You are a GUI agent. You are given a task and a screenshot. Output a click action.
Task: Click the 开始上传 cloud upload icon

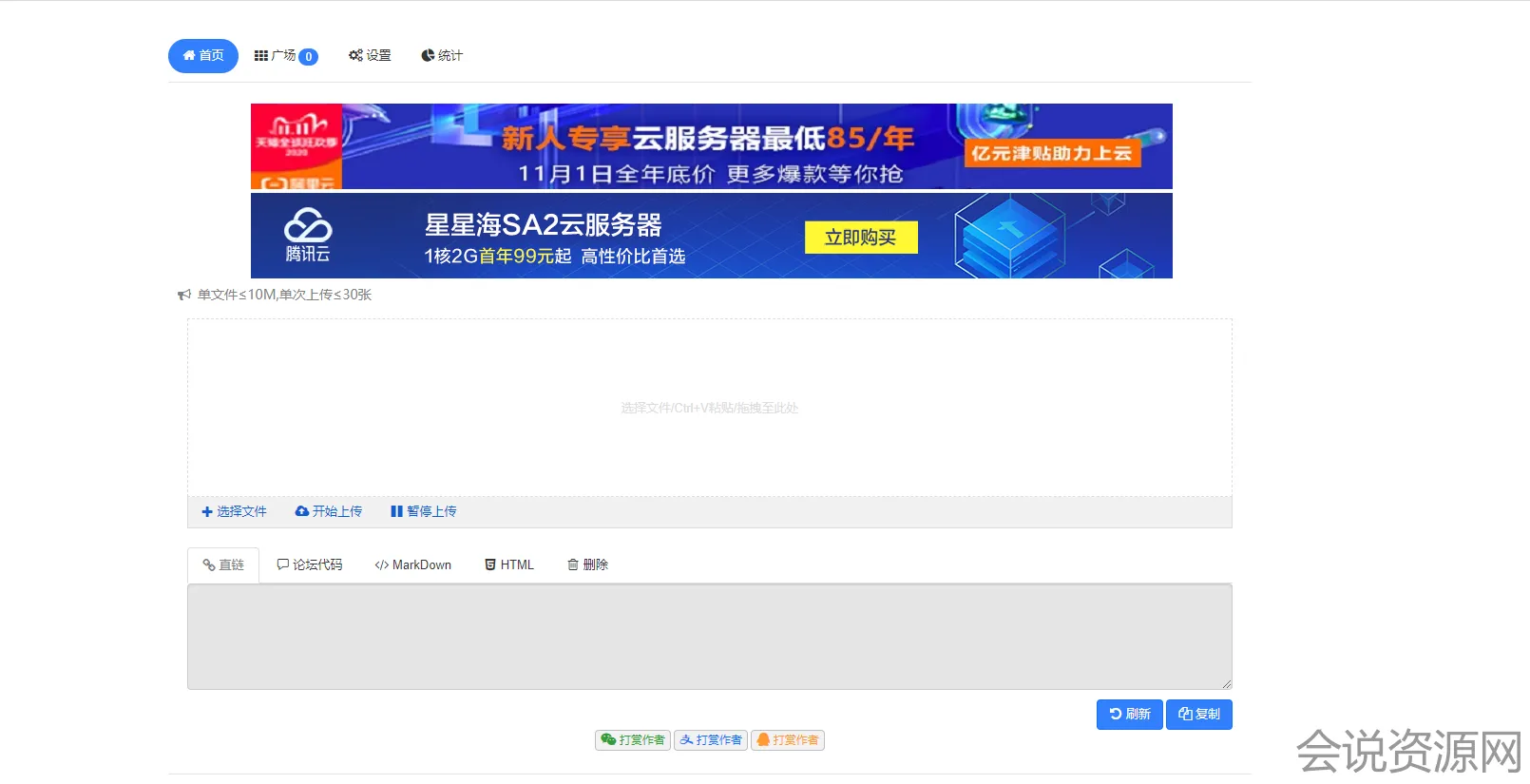(x=302, y=511)
